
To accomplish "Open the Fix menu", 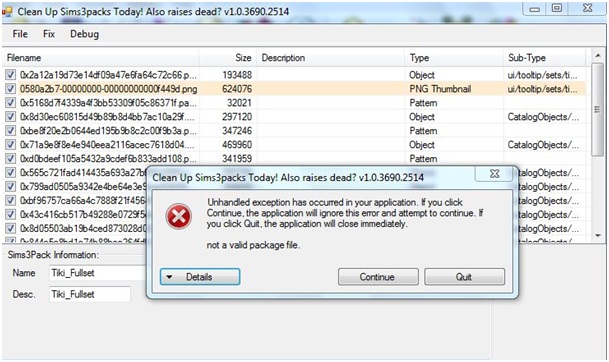I will click(49, 34).
